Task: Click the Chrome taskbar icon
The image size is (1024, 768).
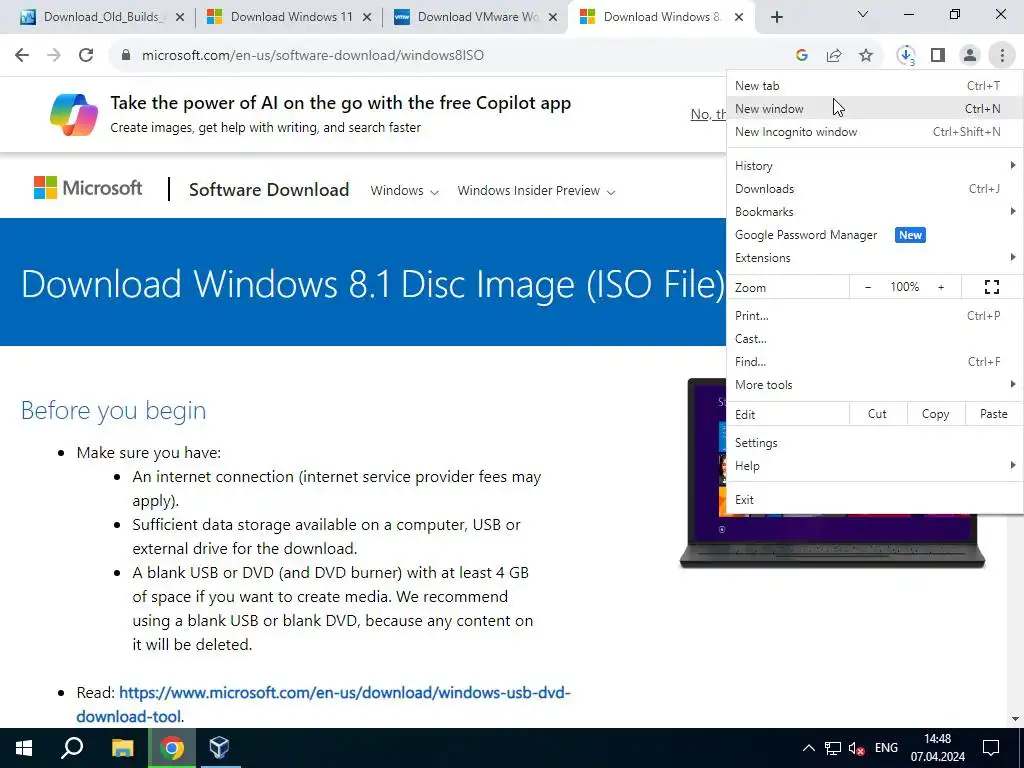Action: click(x=172, y=748)
